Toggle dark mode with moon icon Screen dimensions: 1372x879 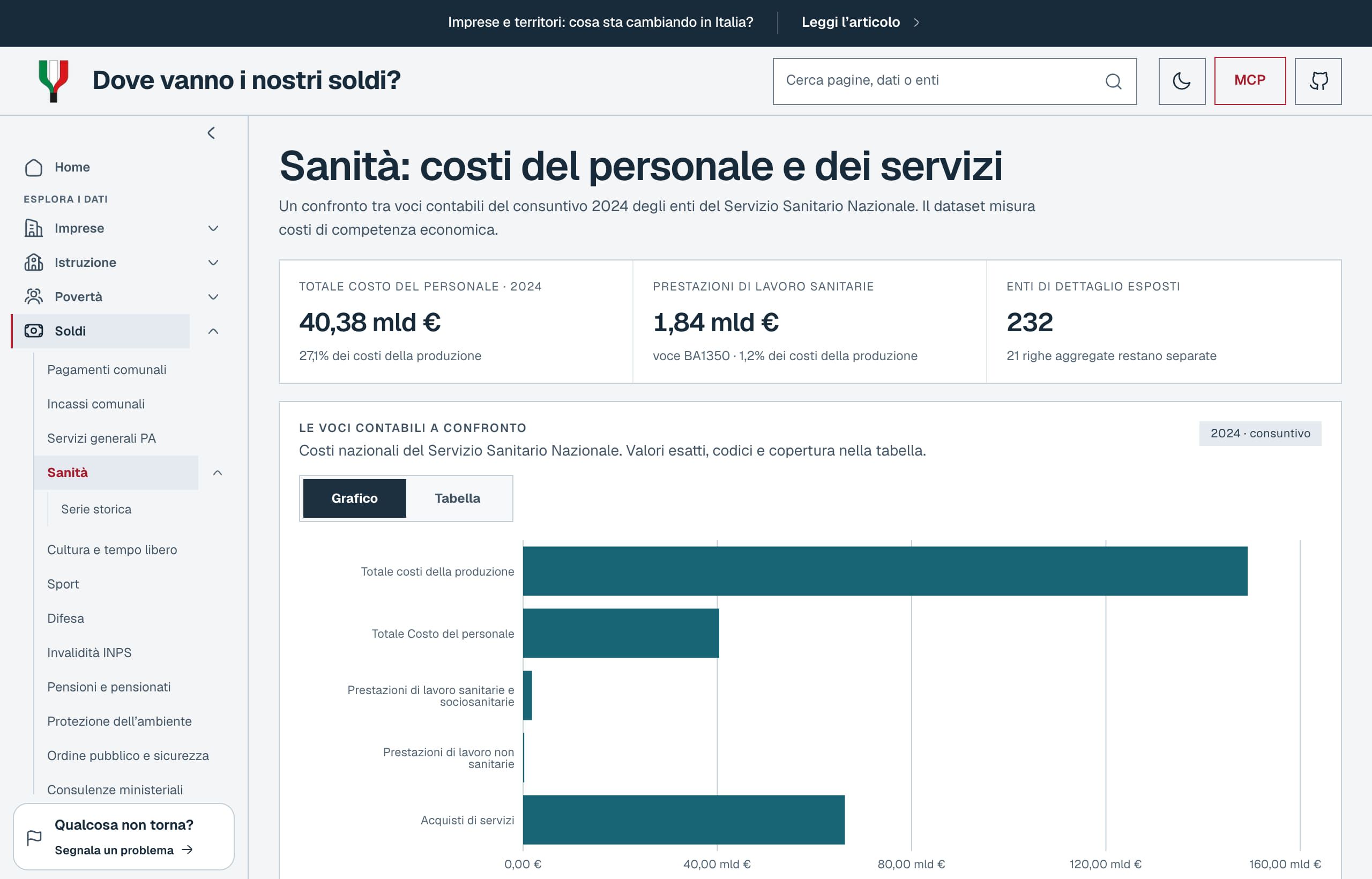point(1181,81)
